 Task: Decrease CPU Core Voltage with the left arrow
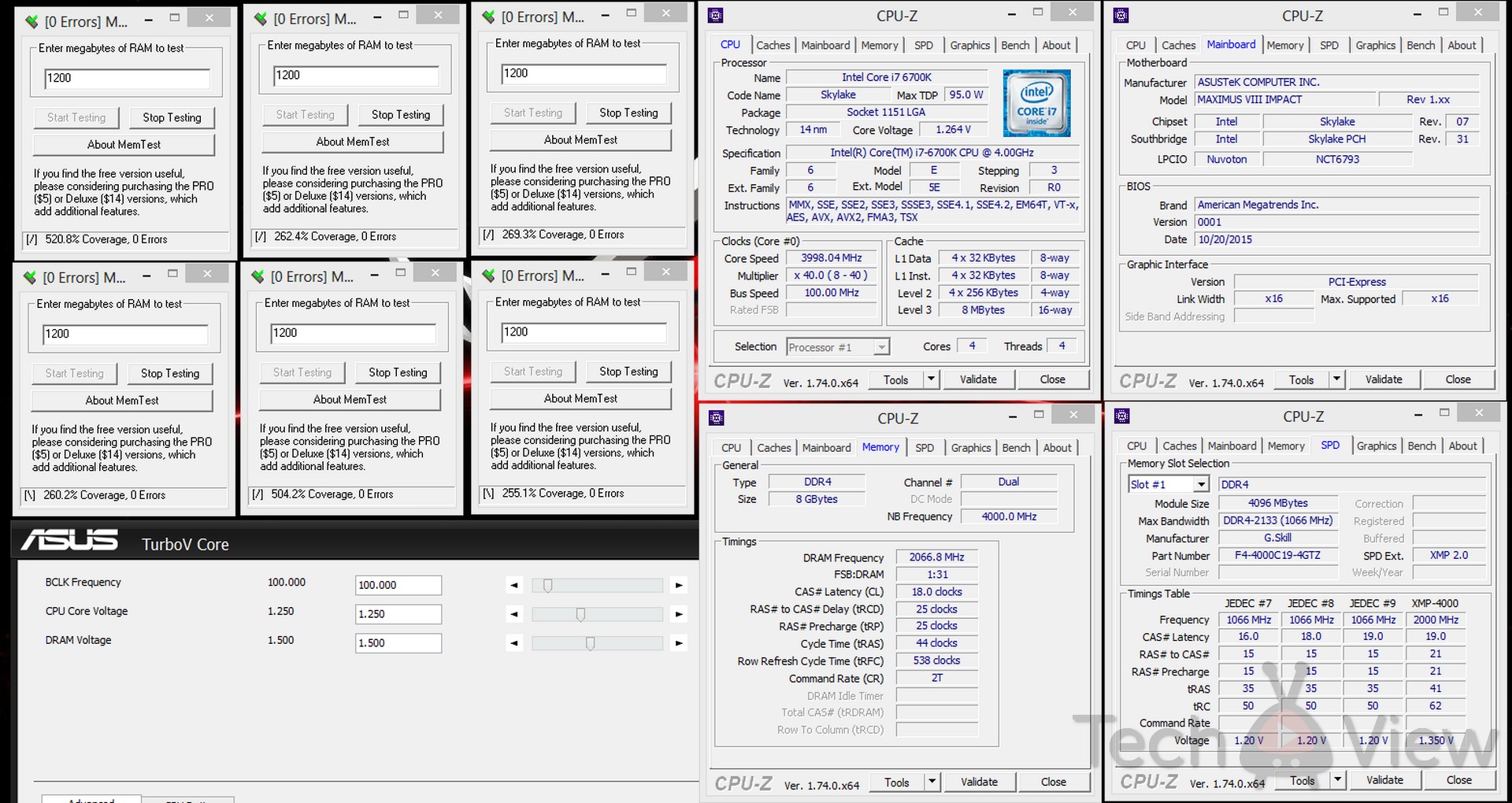[514, 614]
